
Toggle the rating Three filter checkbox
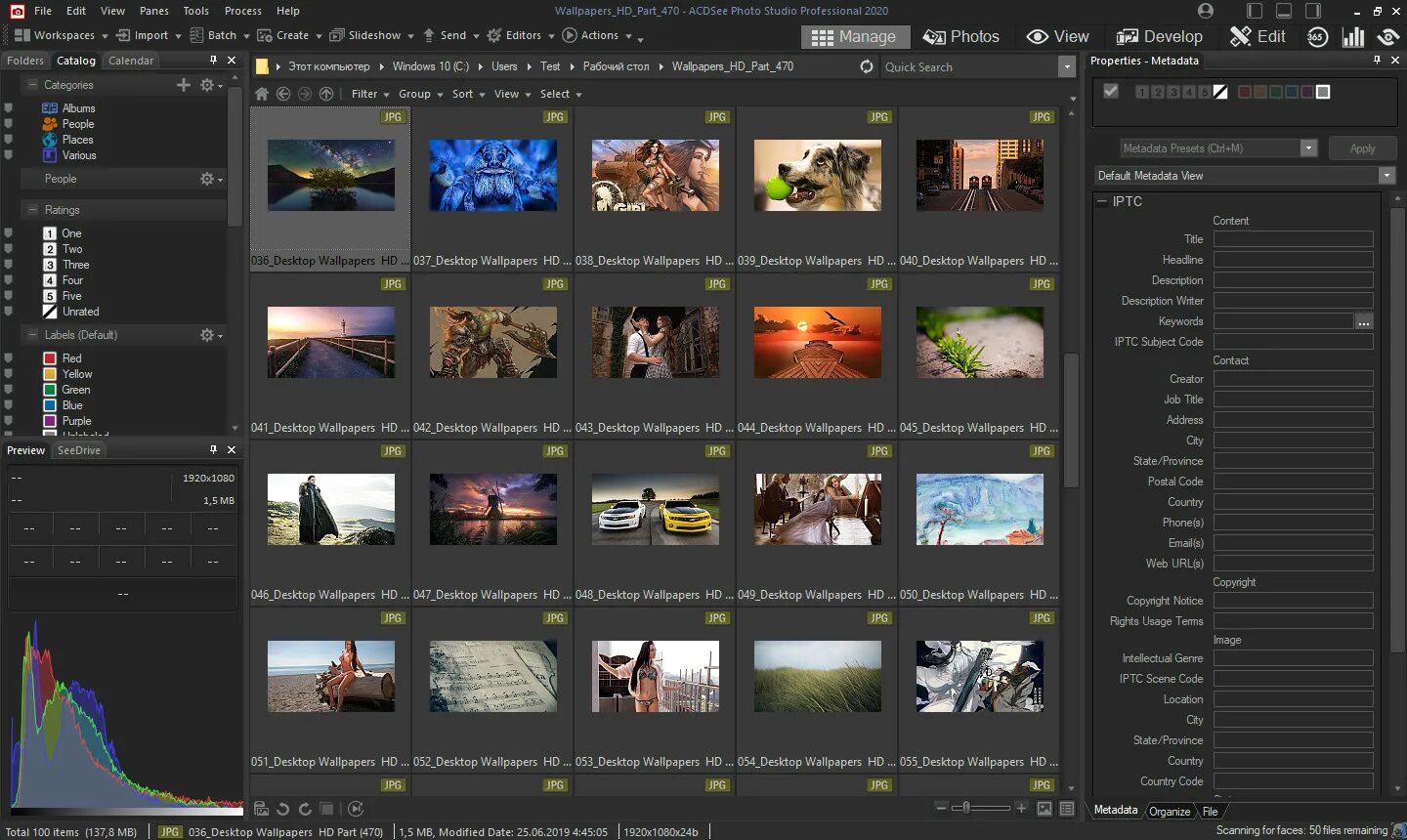(x=9, y=265)
